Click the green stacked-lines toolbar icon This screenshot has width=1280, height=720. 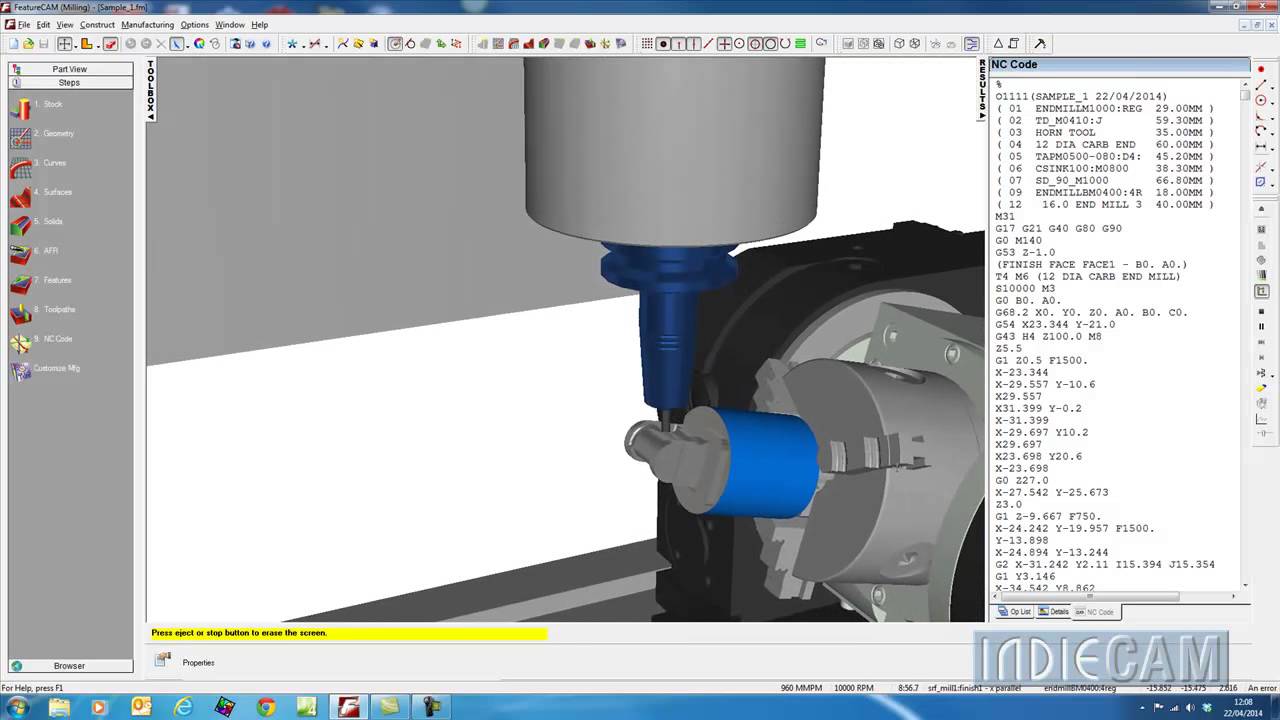[x=800, y=44]
